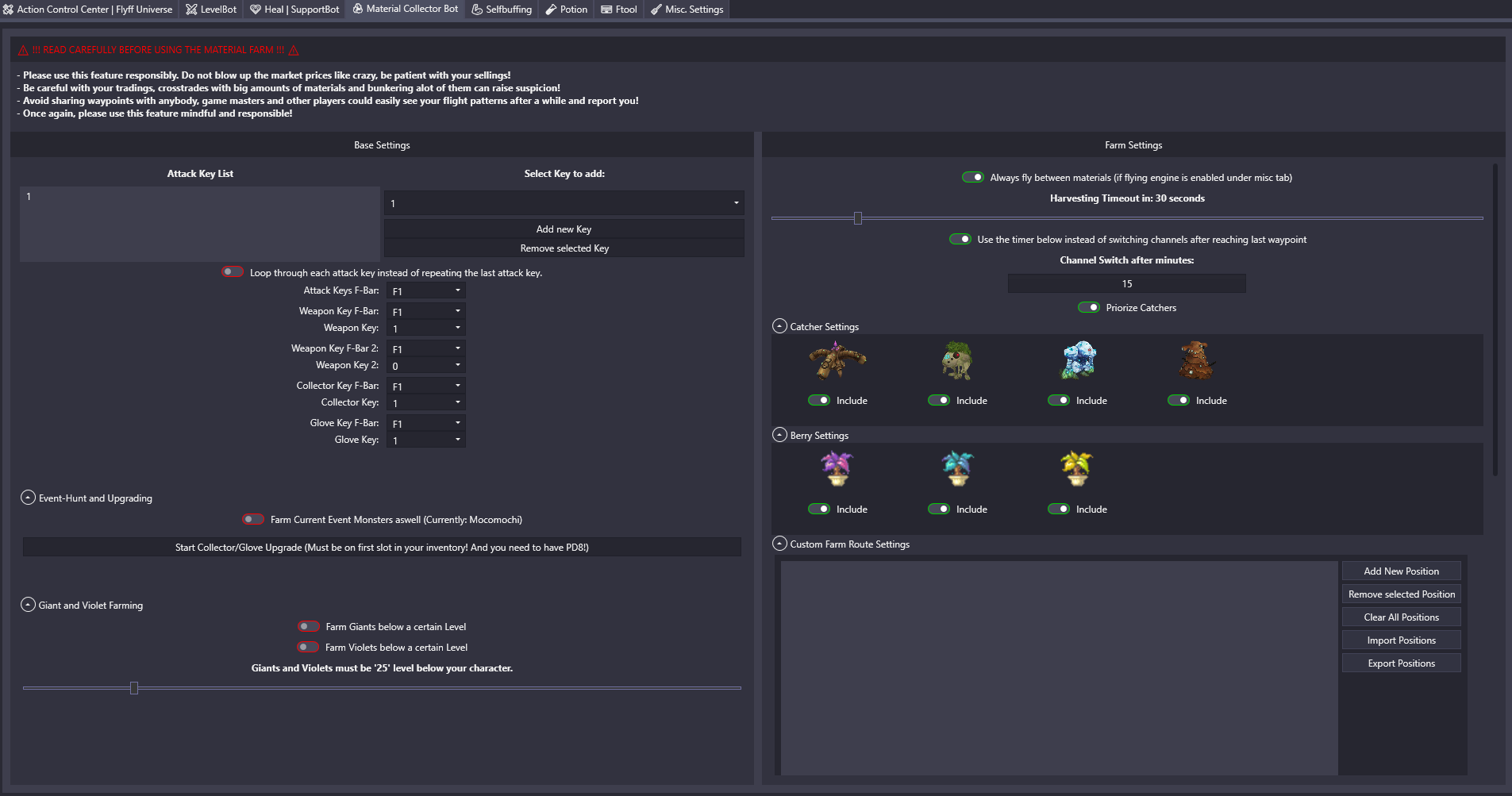Switch to the LevelBot tab
1512x796 pixels.
[x=211, y=10]
